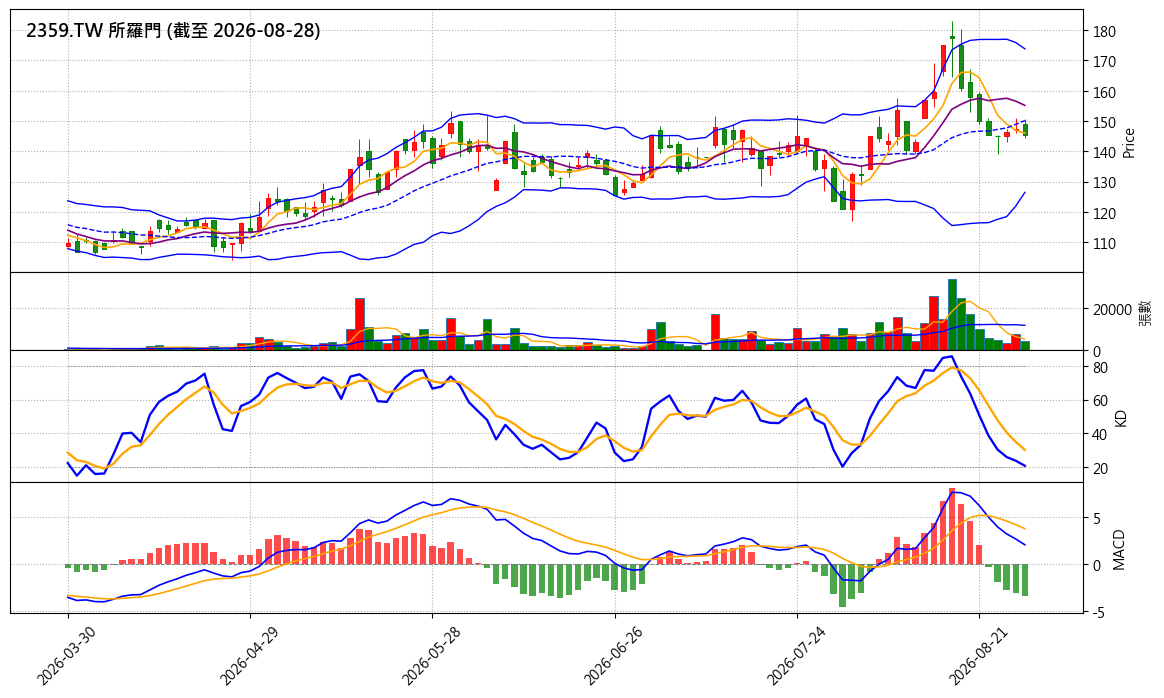This screenshot has width=1164, height=698.
Task: Click the highest candlestick near 183
Action: (952, 49)
